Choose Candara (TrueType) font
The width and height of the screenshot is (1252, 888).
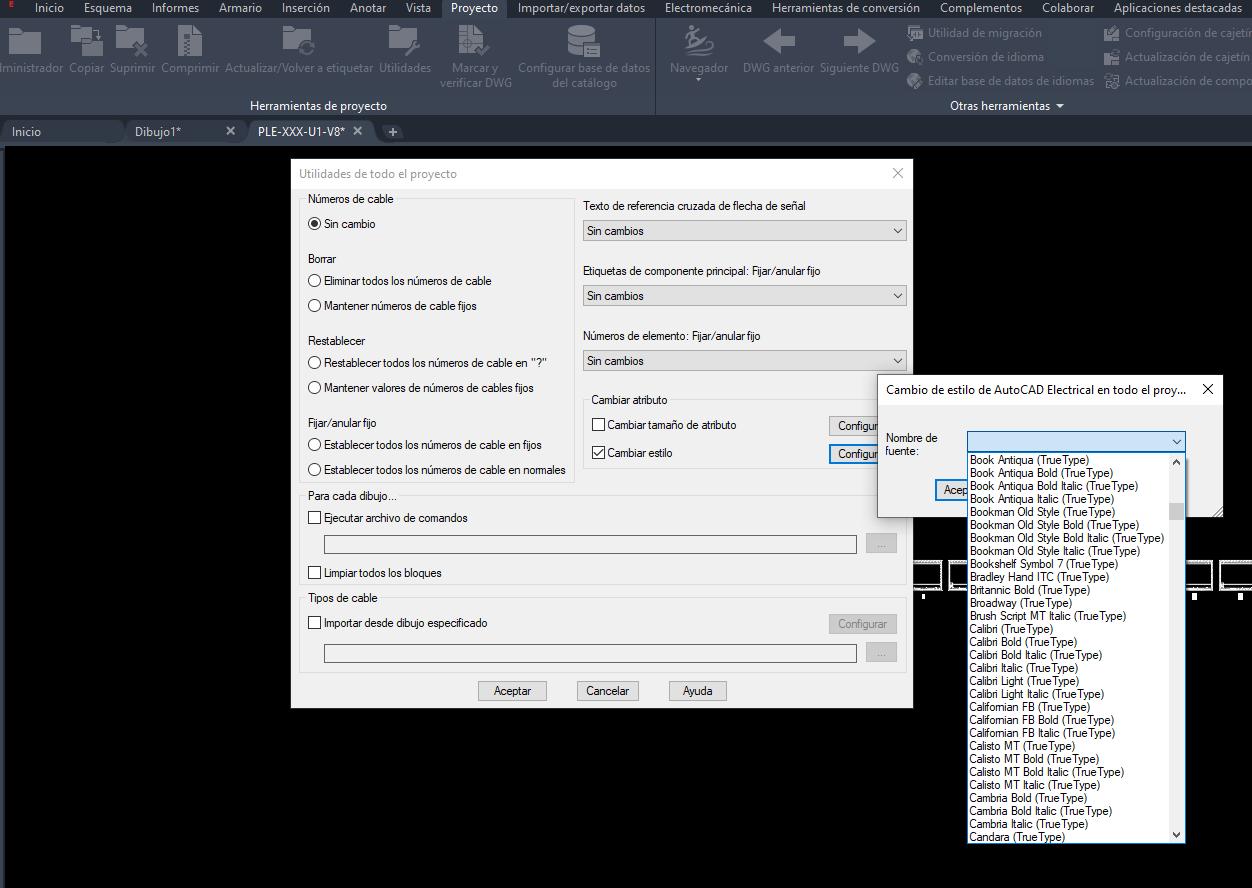1068,837
